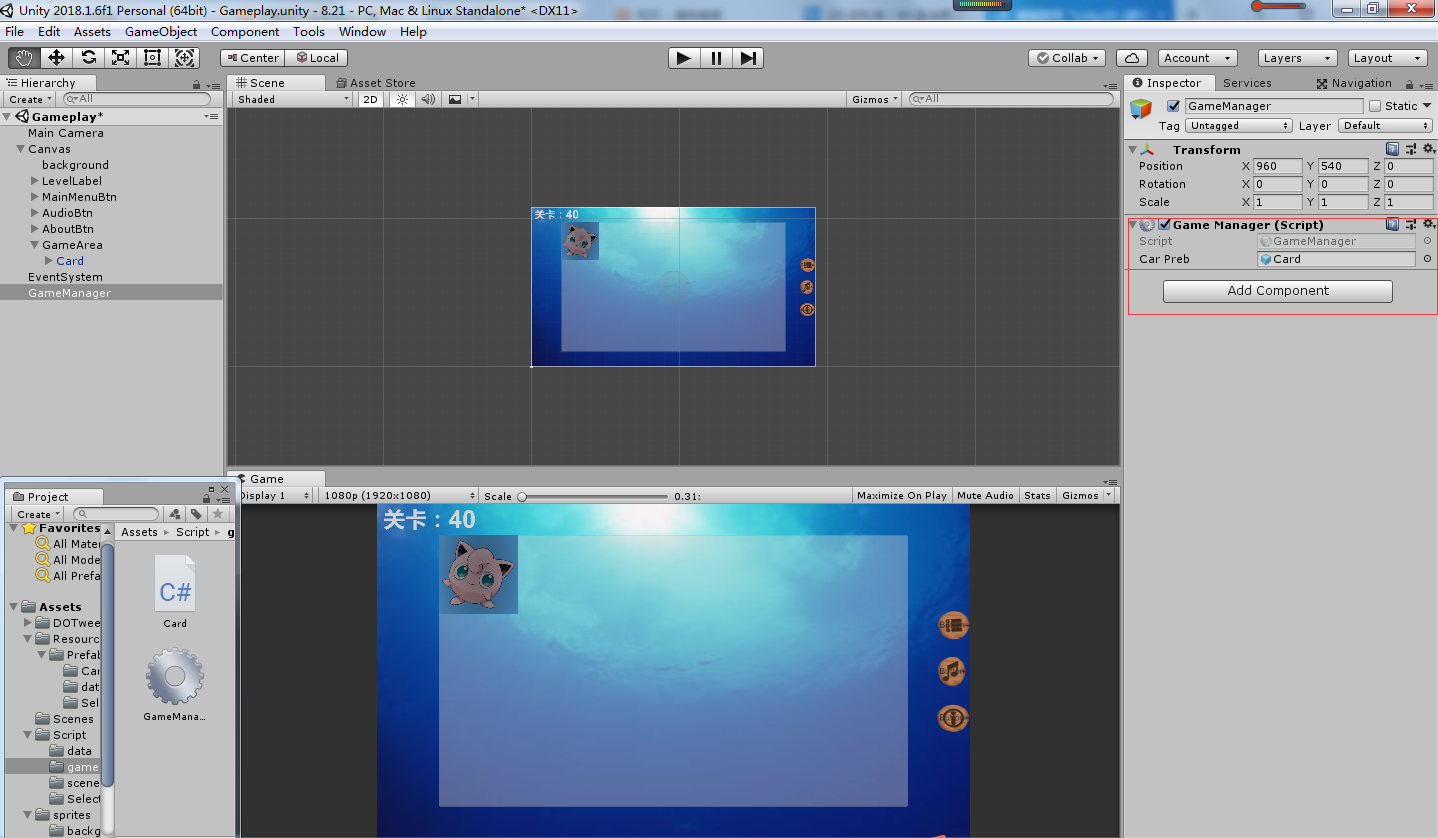The image size is (1438, 838).
Task: Open the Assets menu
Action: click(x=92, y=32)
